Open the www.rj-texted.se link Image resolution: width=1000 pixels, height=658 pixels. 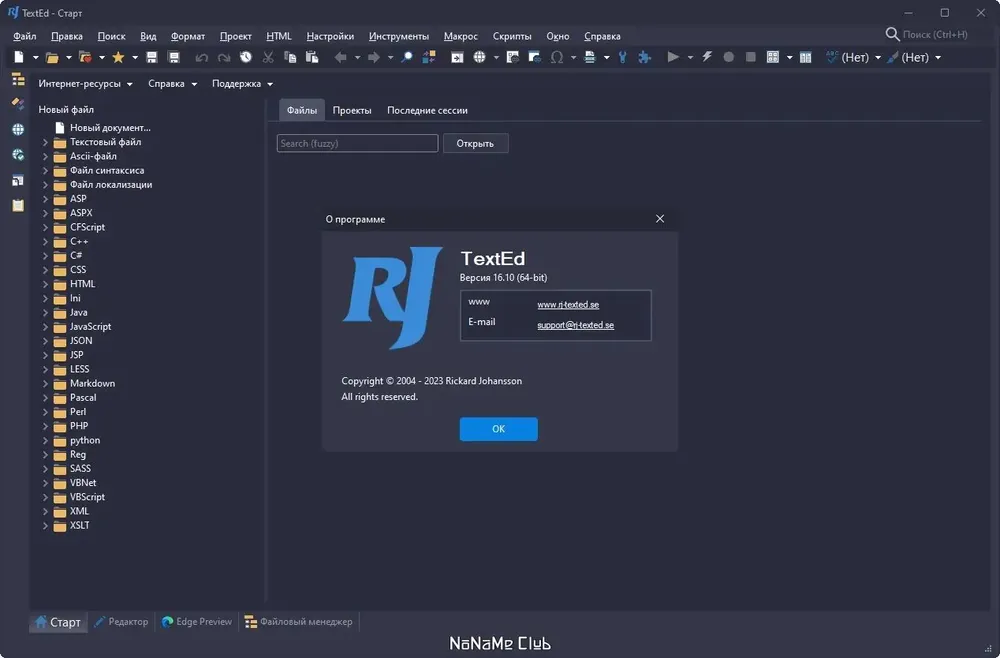point(568,305)
